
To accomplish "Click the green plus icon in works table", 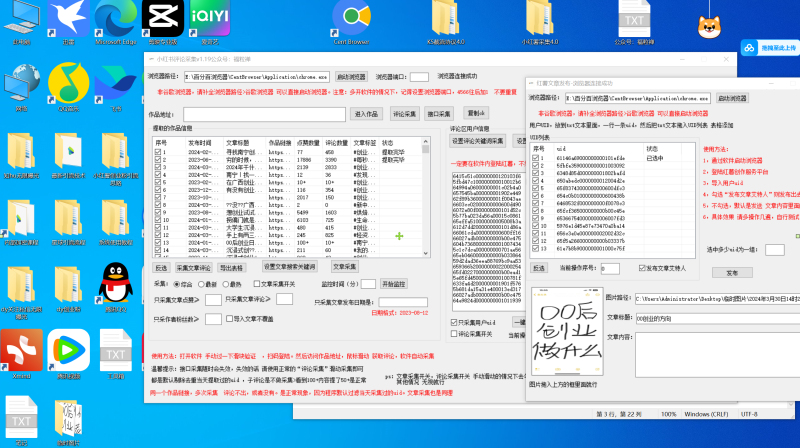I will (399, 235).
